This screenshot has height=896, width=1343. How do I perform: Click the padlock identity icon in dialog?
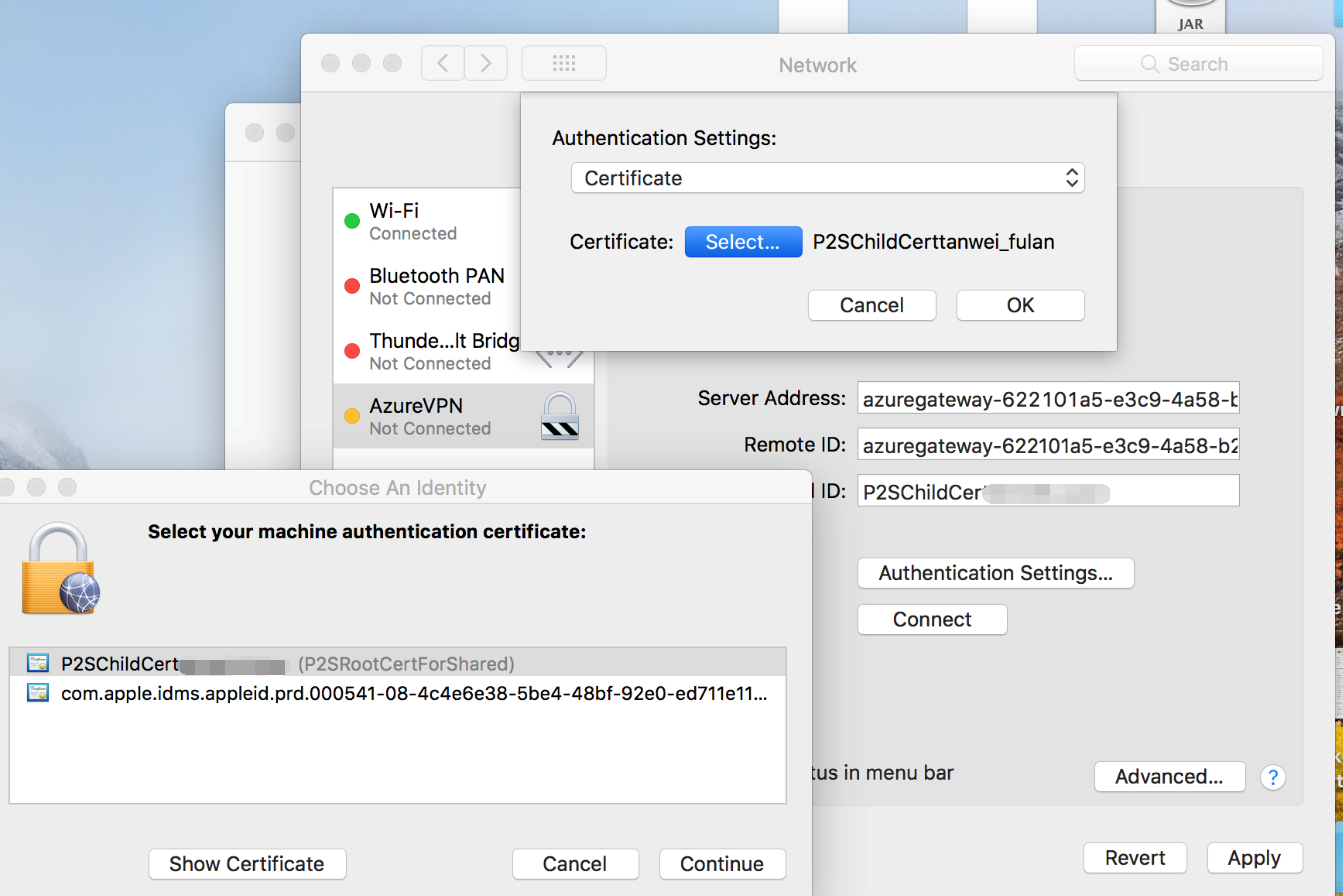60,570
